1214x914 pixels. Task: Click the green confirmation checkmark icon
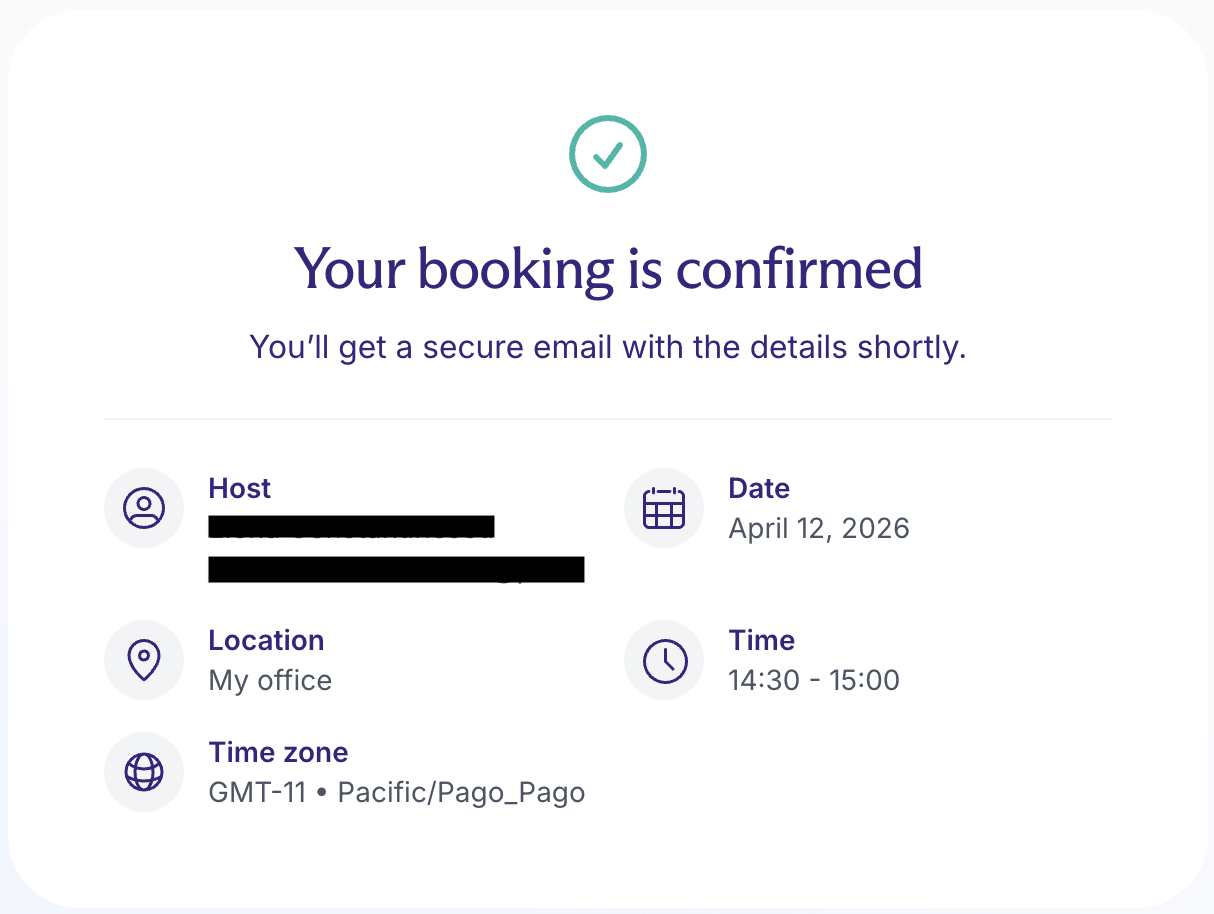tap(608, 154)
